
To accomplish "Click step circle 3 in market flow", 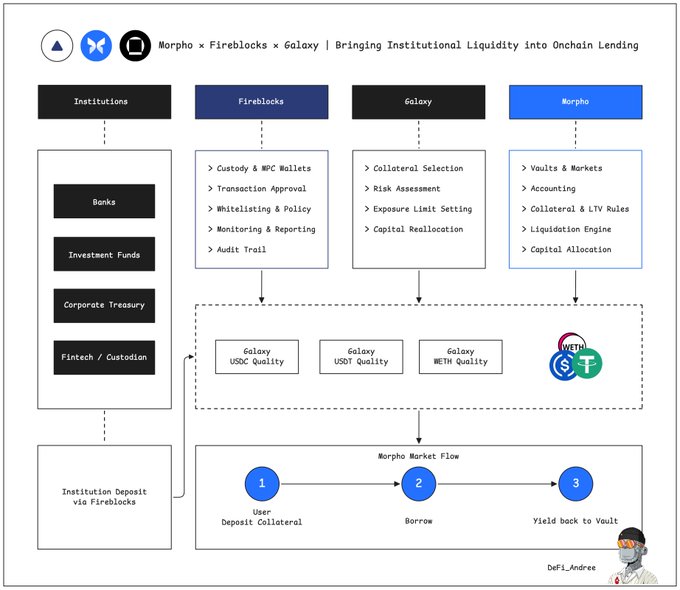I will coord(575,484).
